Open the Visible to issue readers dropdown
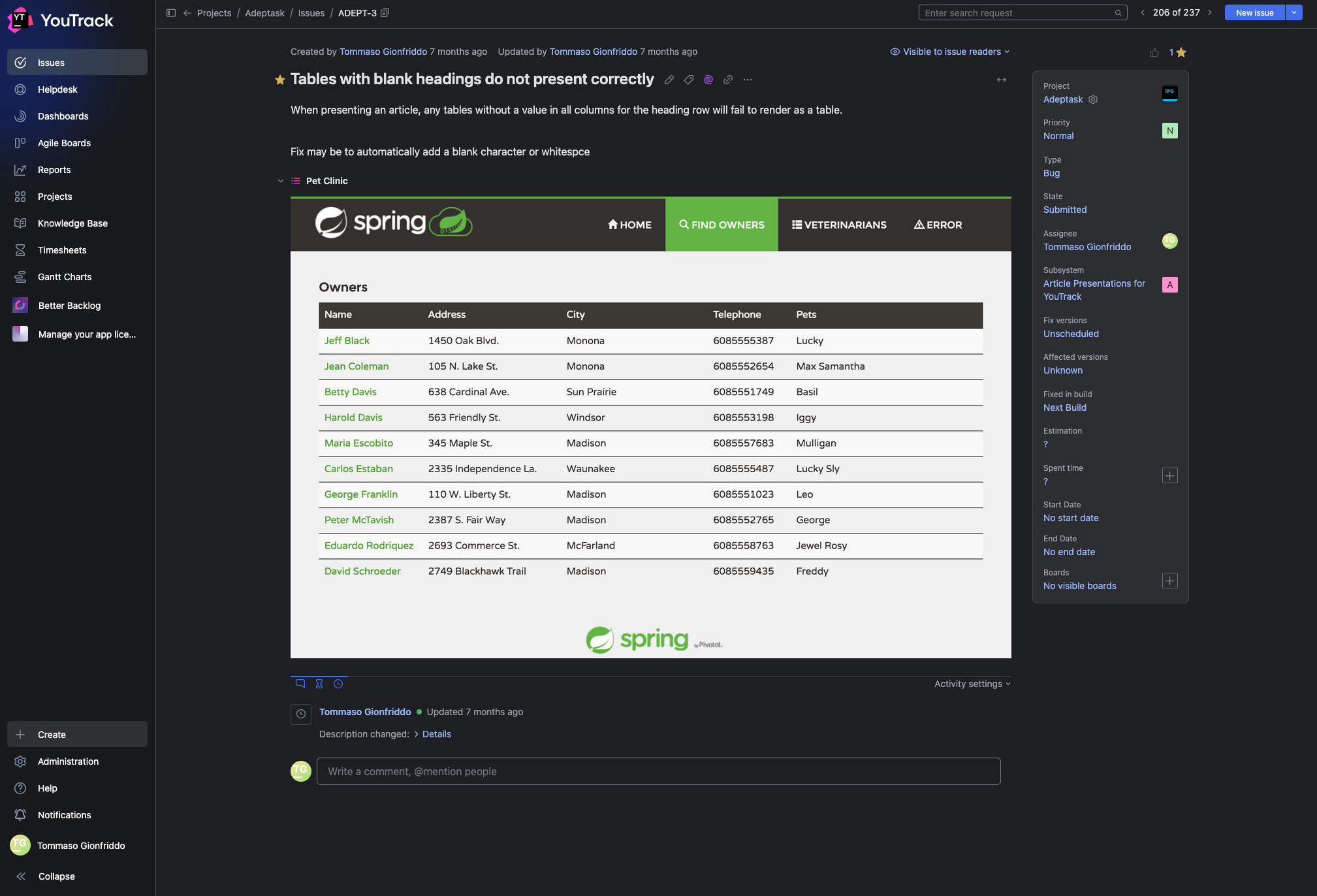Image resolution: width=1317 pixels, height=896 pixels. (x=950, y=52)
